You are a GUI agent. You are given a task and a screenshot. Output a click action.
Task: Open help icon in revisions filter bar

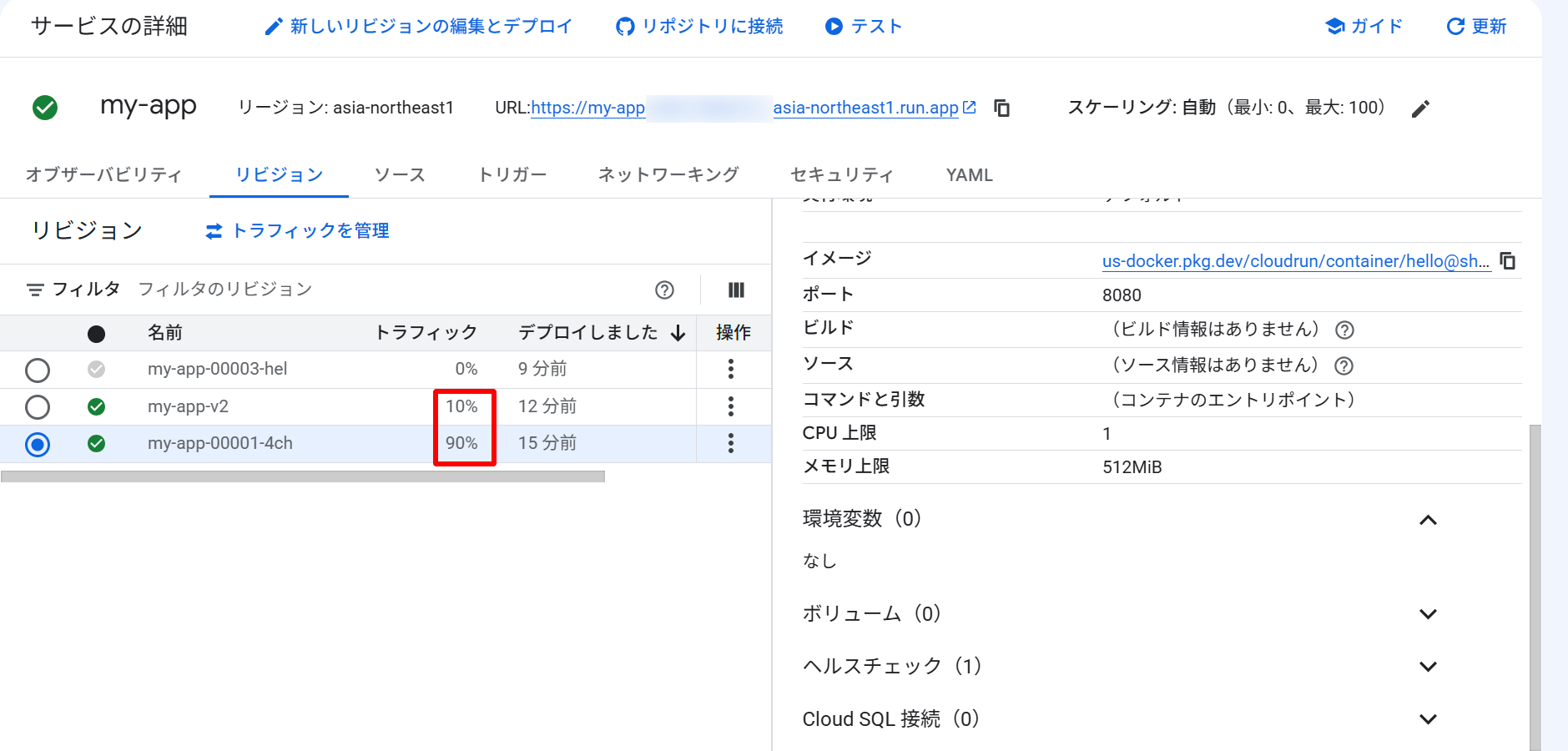tap(664, 290)
